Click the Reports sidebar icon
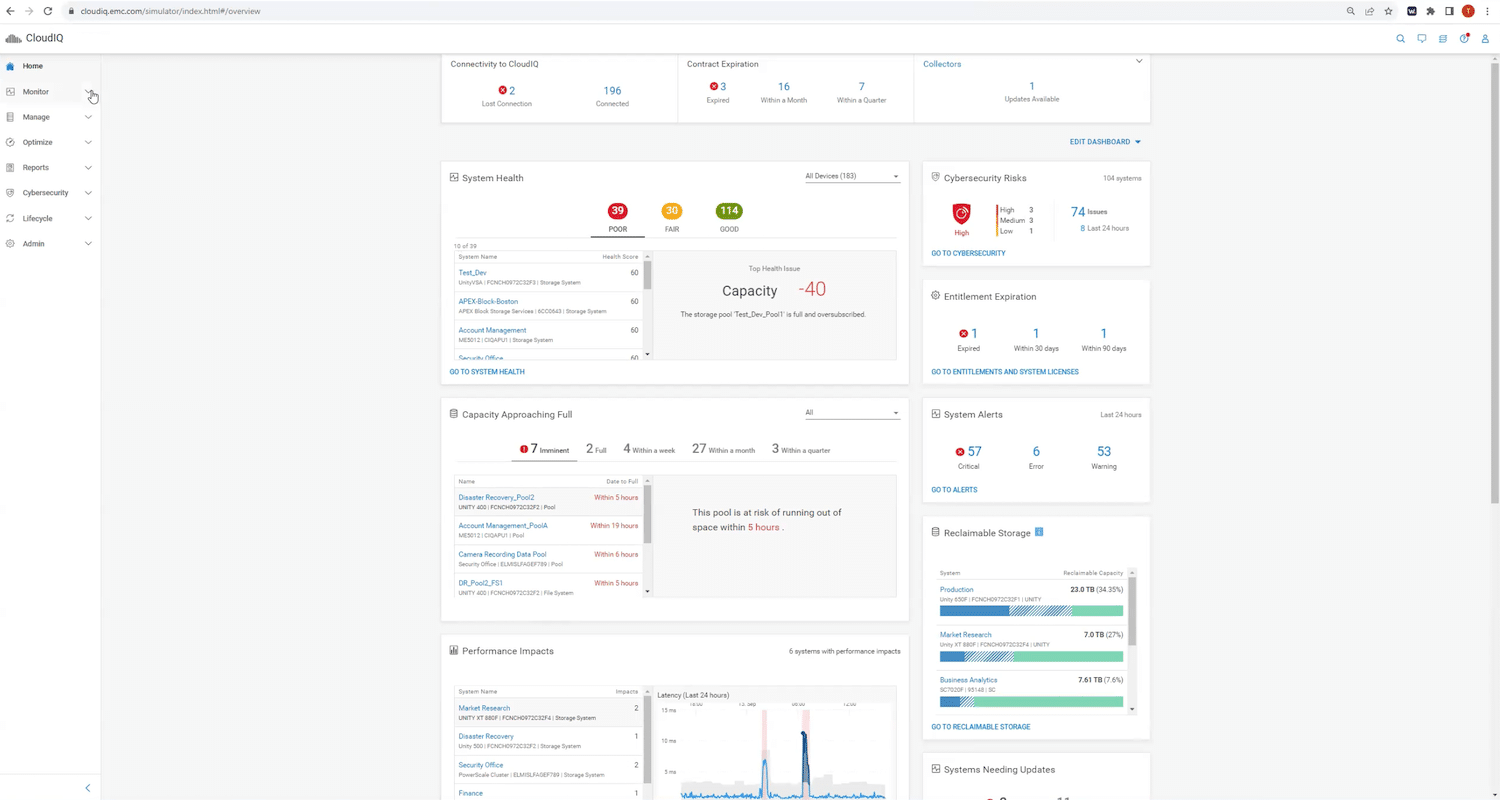 coord(10,168)
